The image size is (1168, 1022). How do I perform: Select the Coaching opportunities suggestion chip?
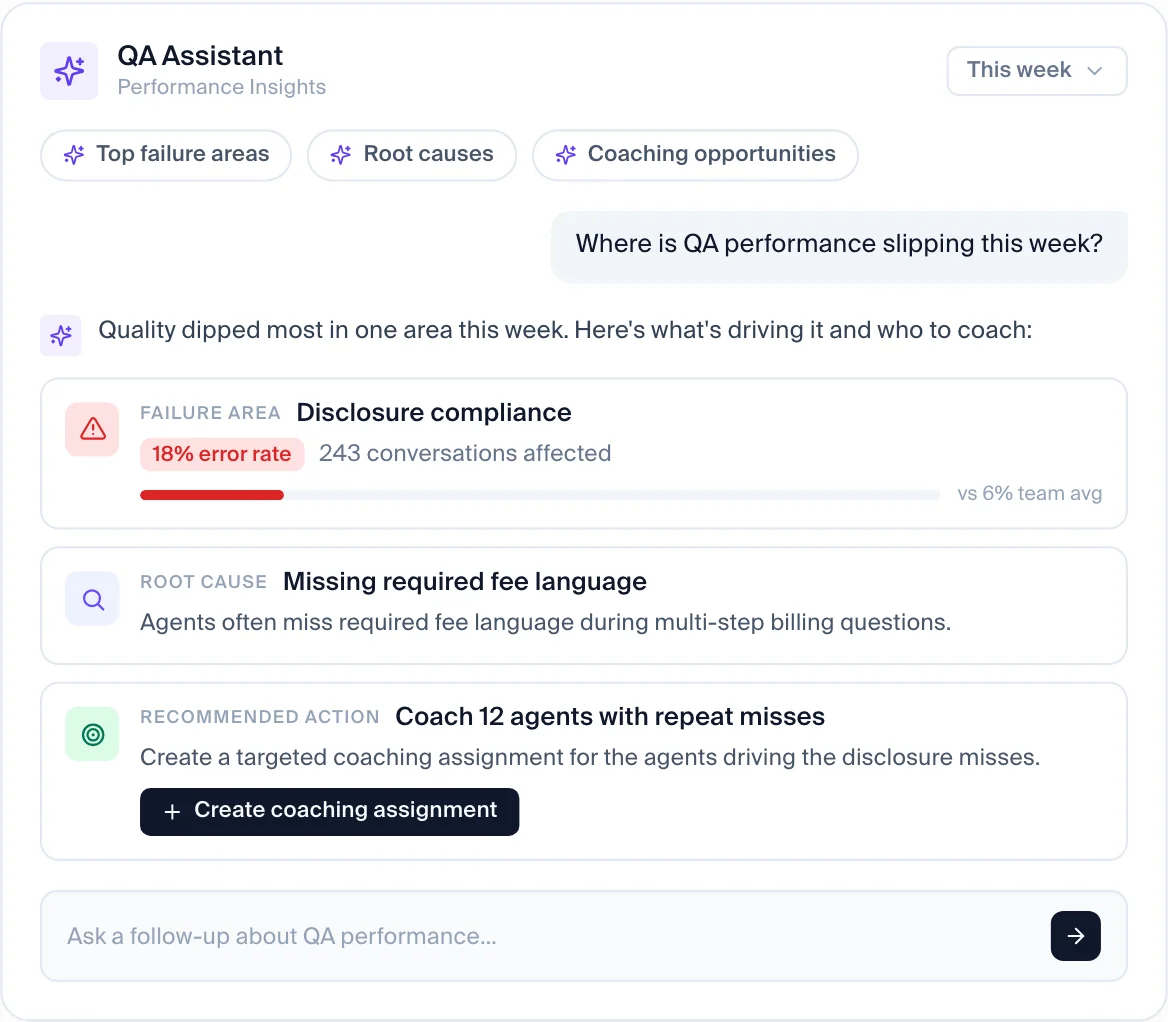695,155
